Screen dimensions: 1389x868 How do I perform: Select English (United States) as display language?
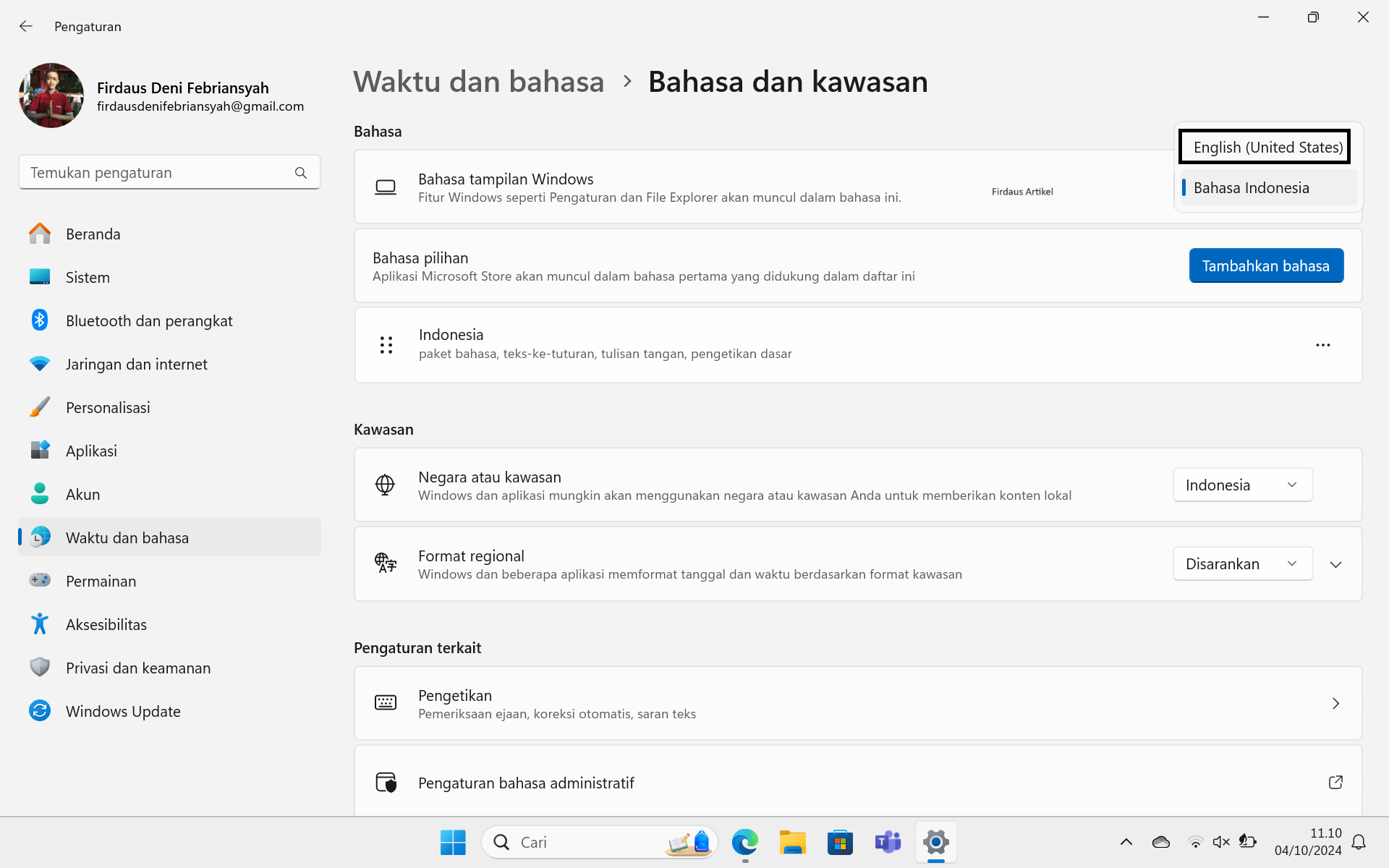pos(1265,147)
